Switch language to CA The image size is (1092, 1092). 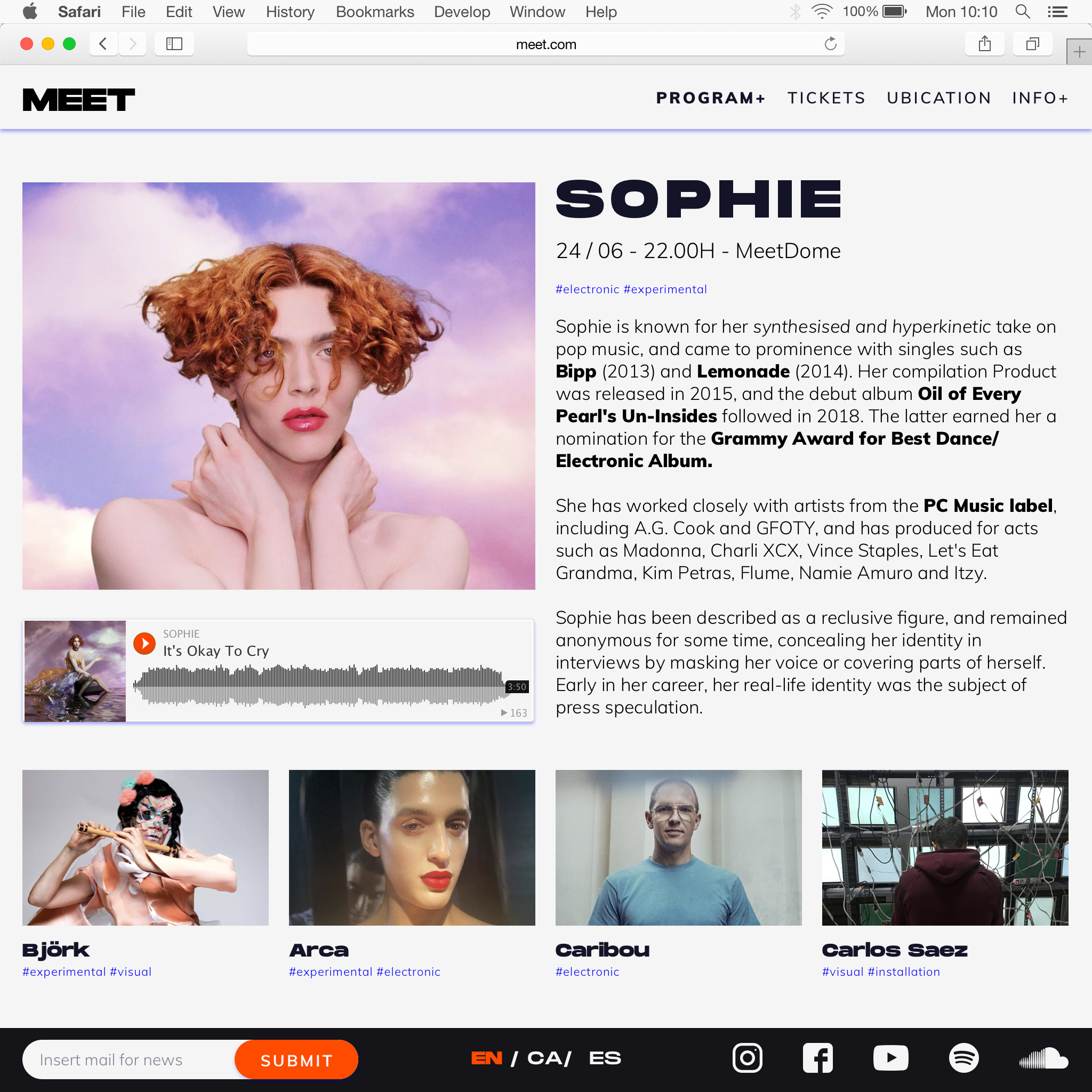(545, 1058)
